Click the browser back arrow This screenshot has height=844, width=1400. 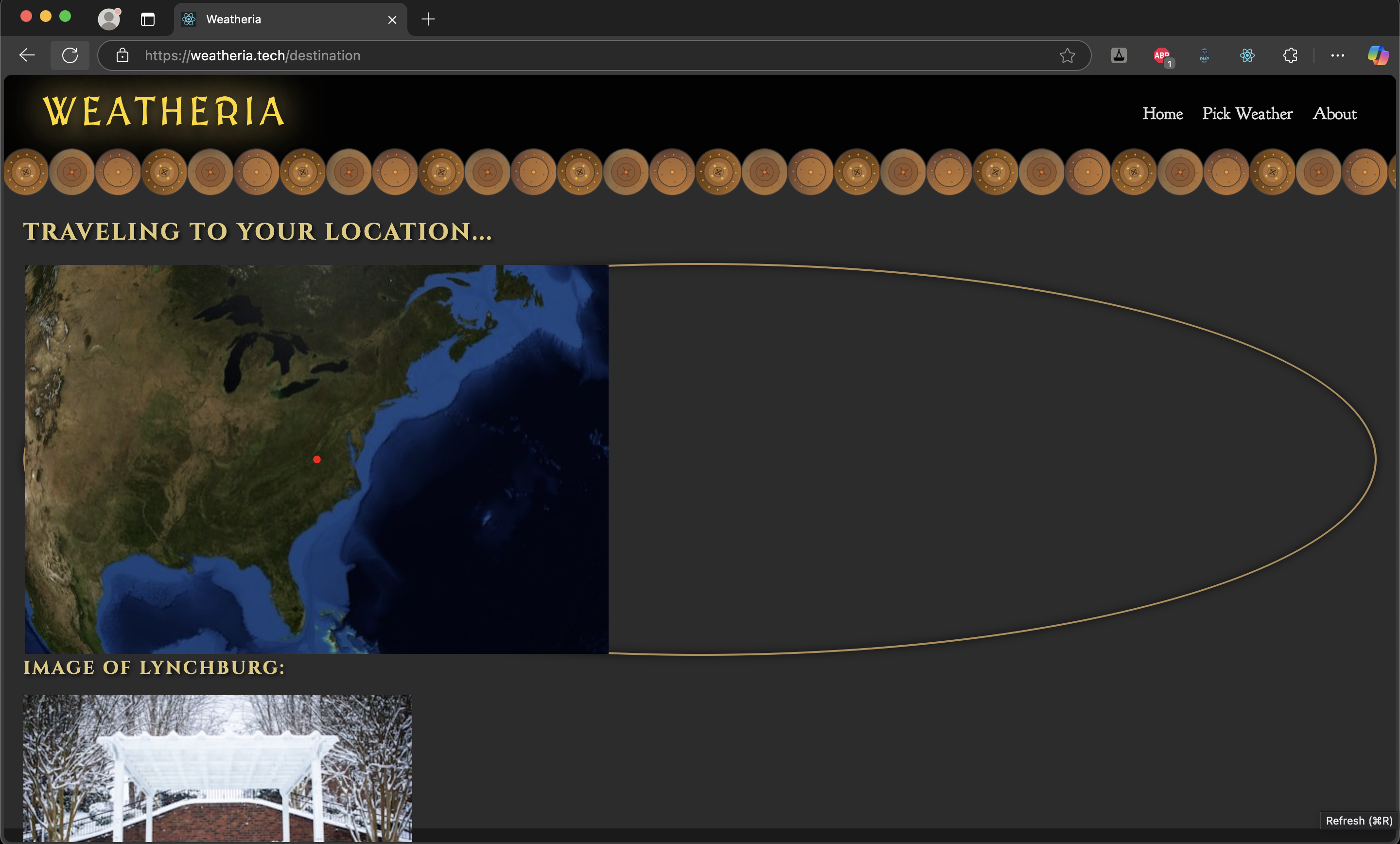(27, 55)
